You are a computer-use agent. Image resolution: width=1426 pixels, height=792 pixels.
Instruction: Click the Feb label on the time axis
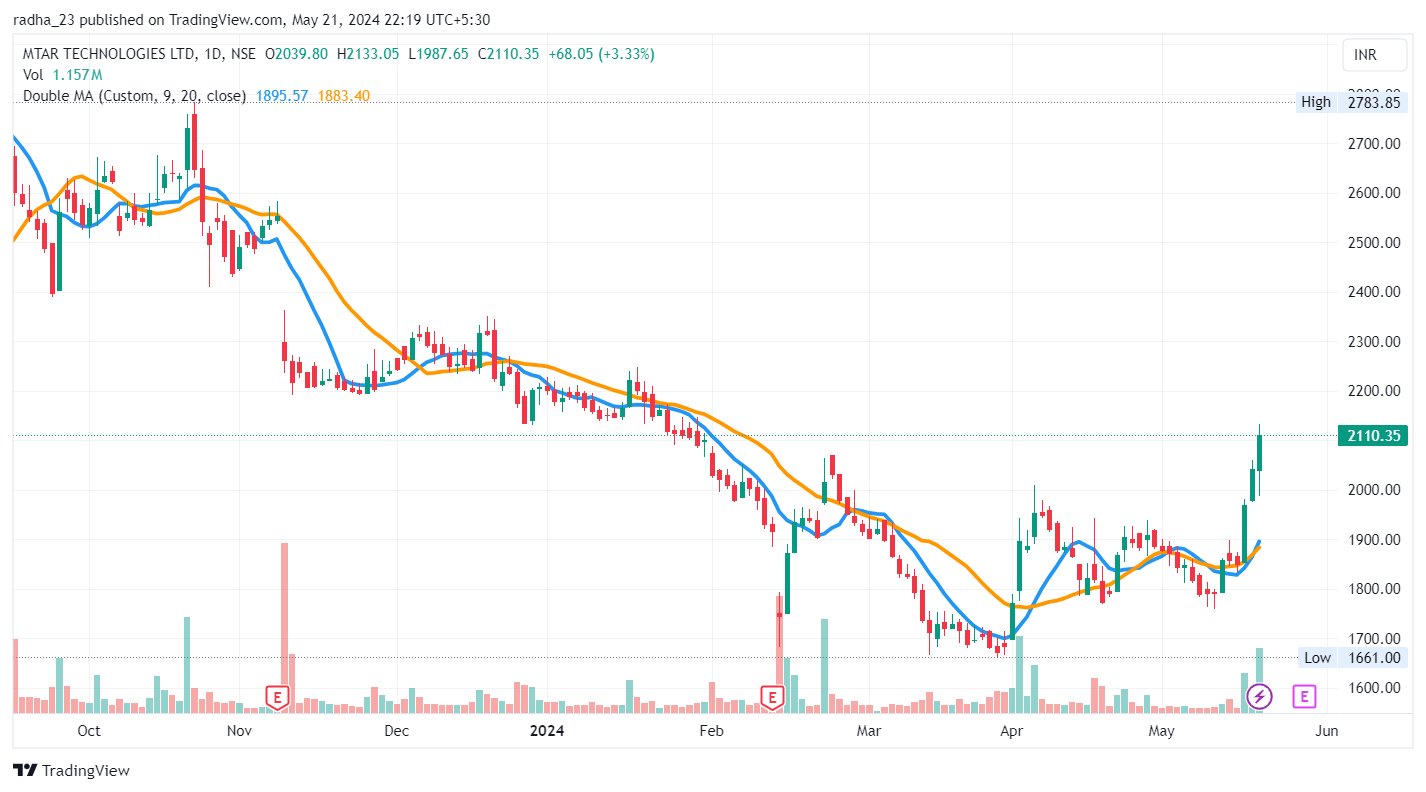[x=711, y=731]
